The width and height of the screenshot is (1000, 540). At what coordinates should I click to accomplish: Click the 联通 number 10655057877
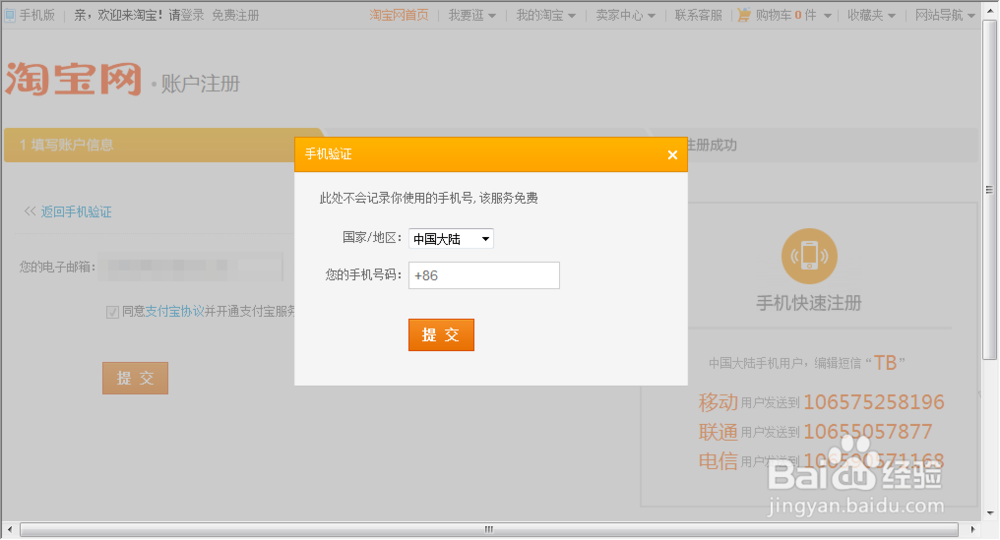(x=867, y=432)
